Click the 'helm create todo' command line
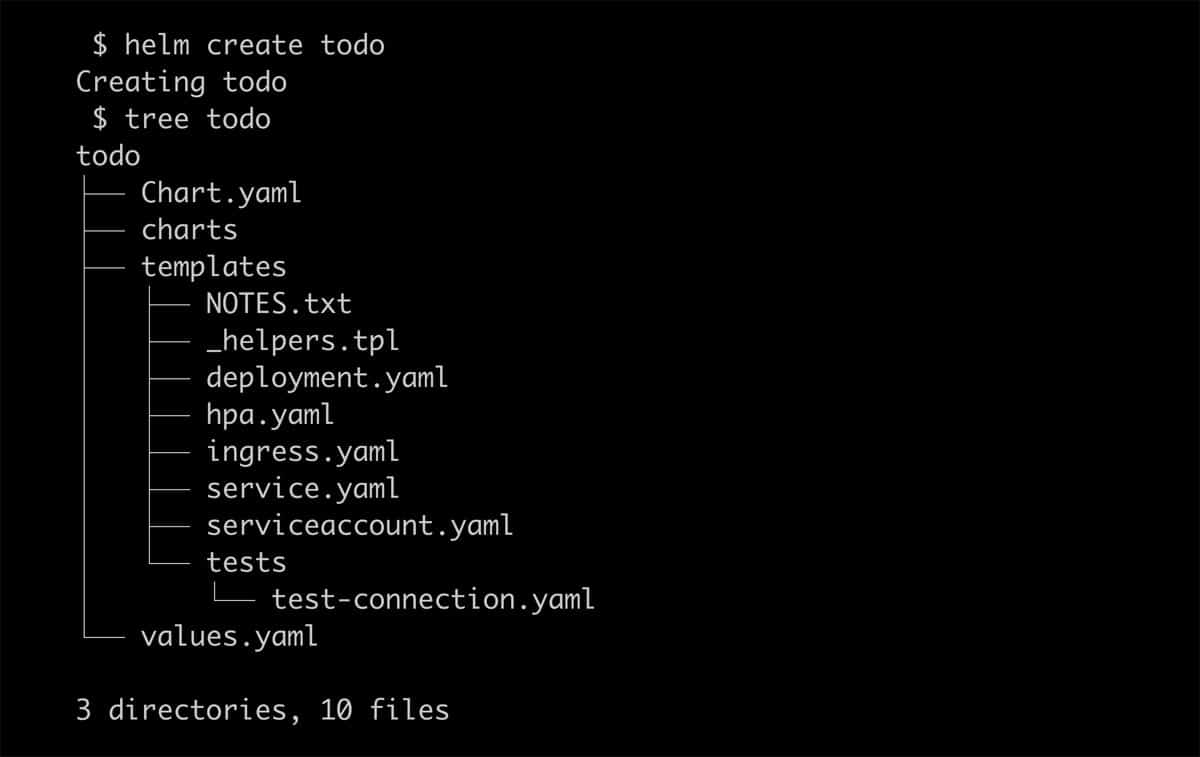 click(239, 45)
